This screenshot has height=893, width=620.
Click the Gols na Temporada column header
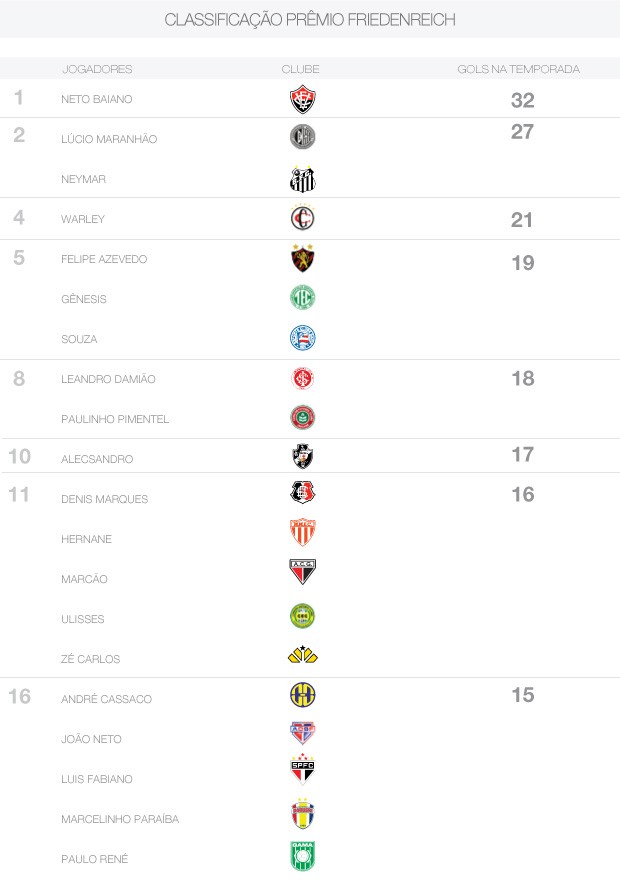pos(519,69)
